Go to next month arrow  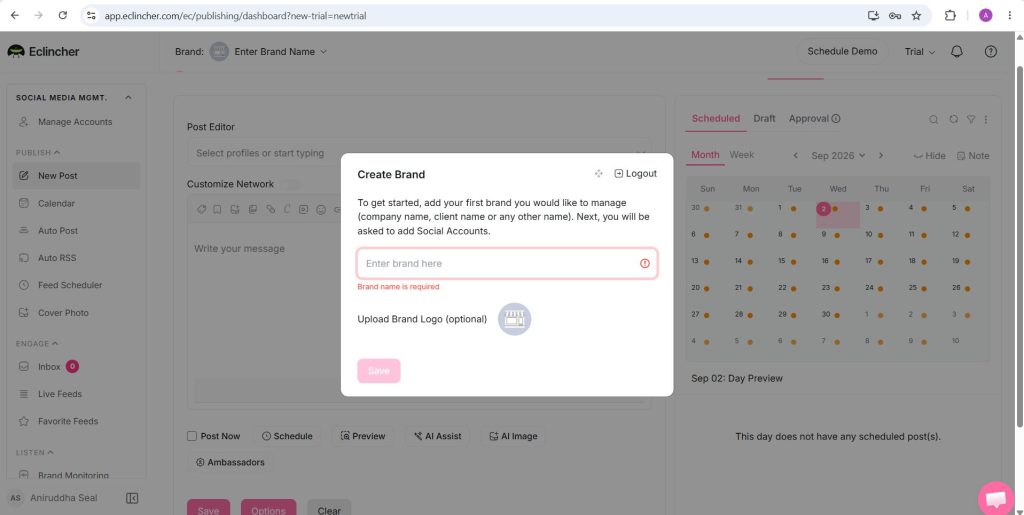[880, 155]
